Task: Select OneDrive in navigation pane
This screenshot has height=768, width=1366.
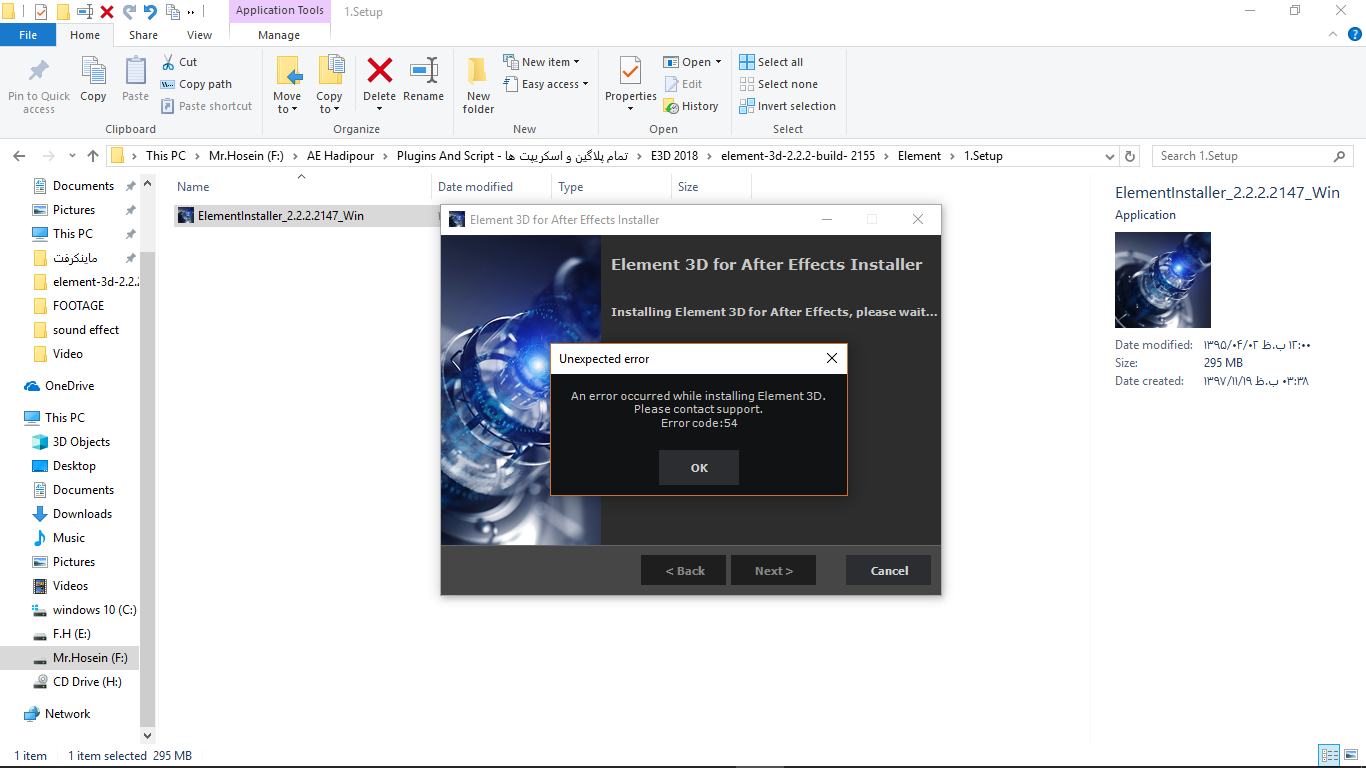Action: click(x=69, y=386)
